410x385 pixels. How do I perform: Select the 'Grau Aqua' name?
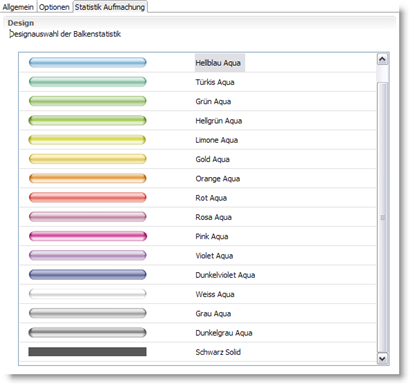click(x=213, y=314)
